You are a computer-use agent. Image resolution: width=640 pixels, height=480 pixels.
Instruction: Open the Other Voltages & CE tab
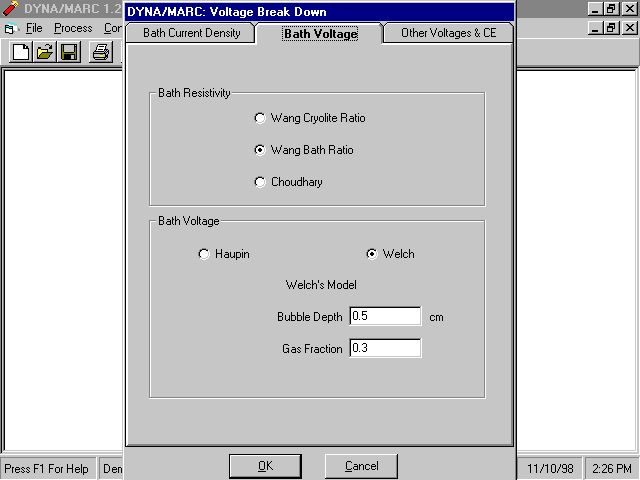[448, 33]
